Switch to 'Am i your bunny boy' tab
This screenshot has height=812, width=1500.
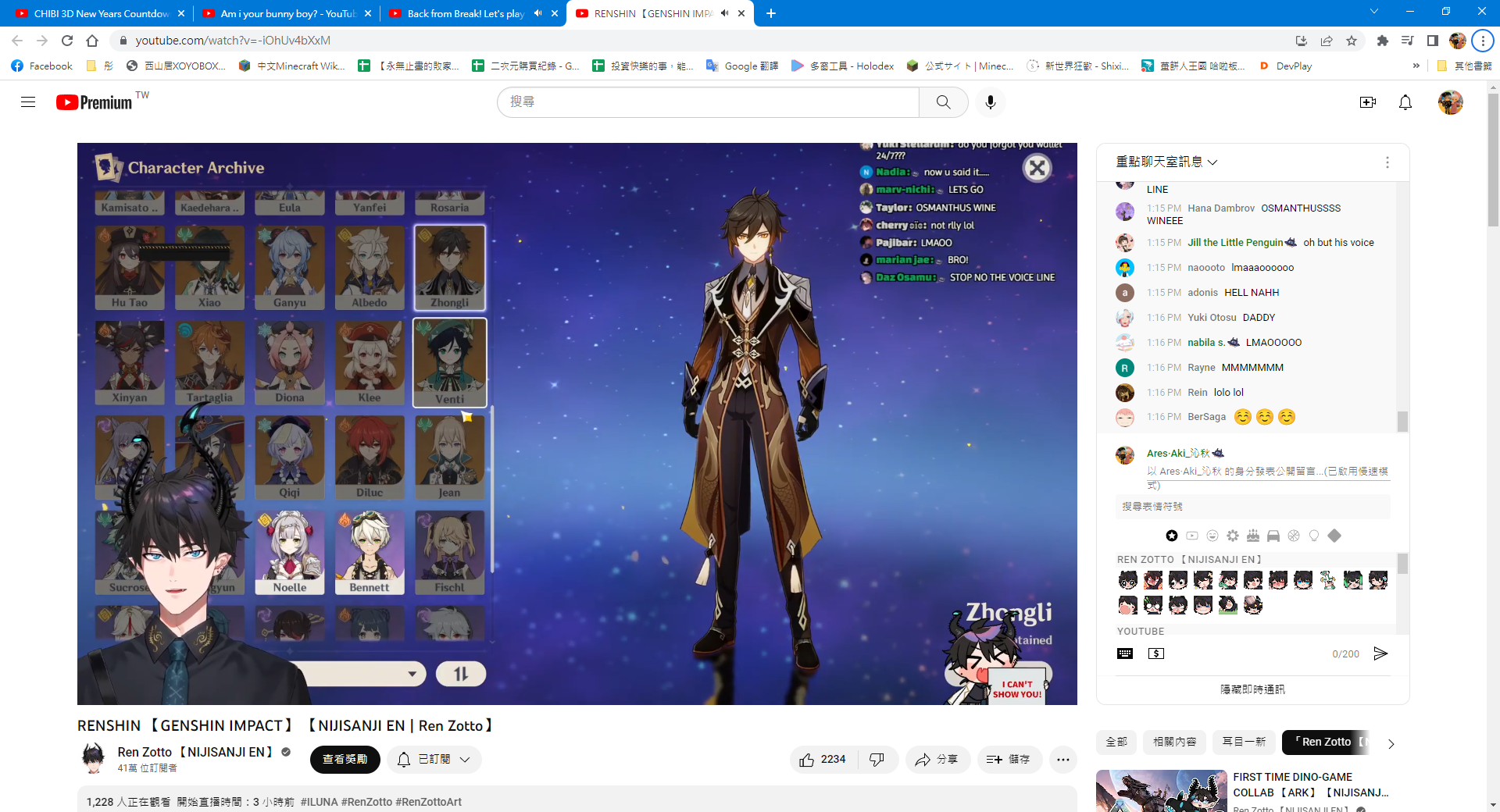[287, 13]
